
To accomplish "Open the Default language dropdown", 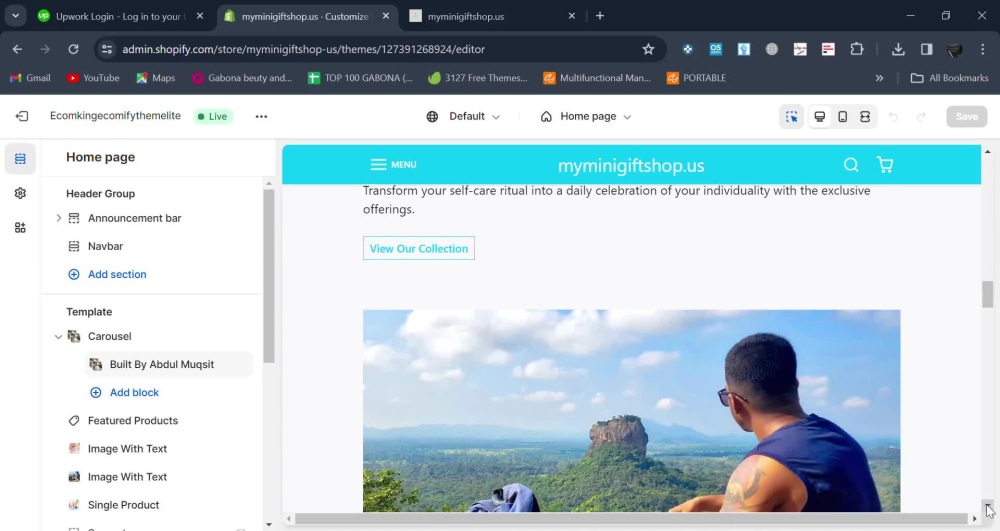I will point(464,117).
